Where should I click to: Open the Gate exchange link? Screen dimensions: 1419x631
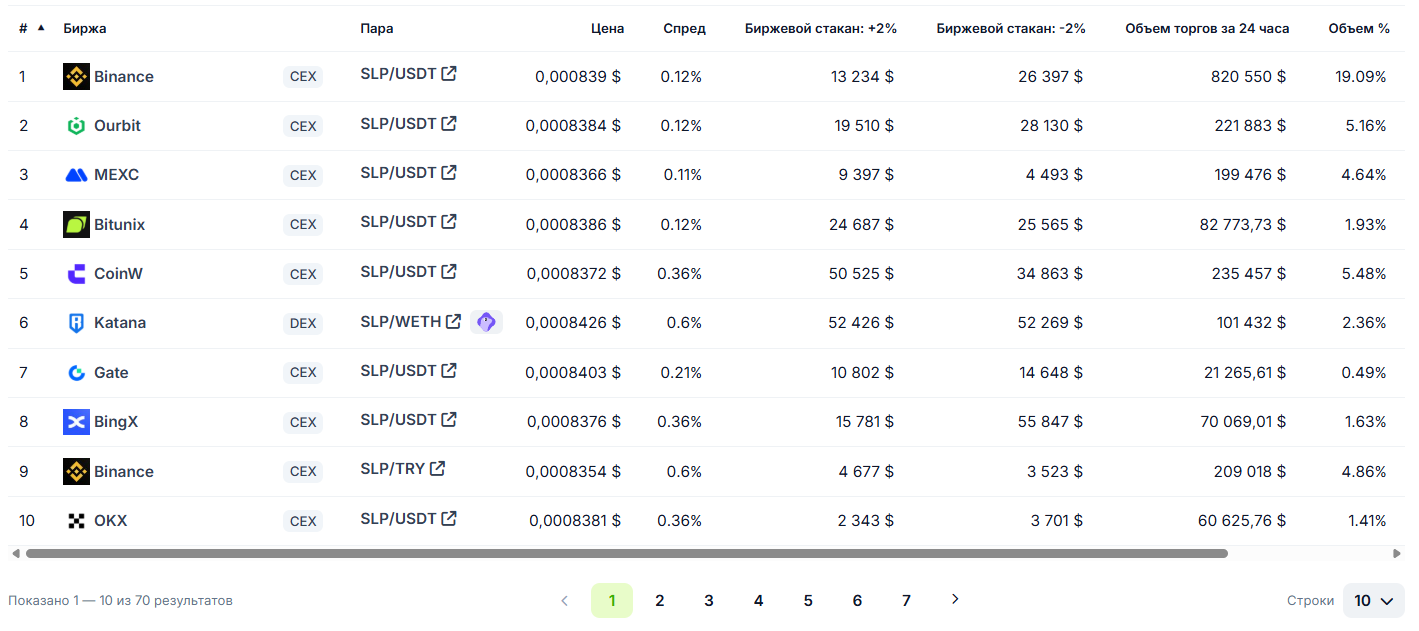(x=111, y=373)
